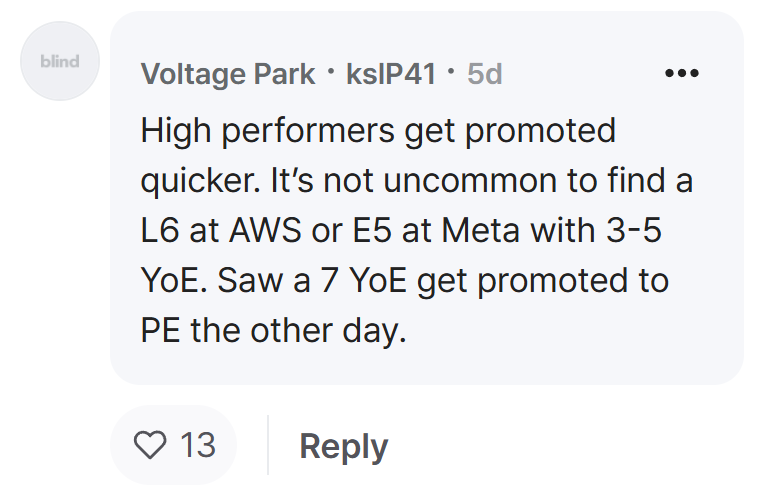
Task: Click "uncommon" in the comment text
Action: 470,180
